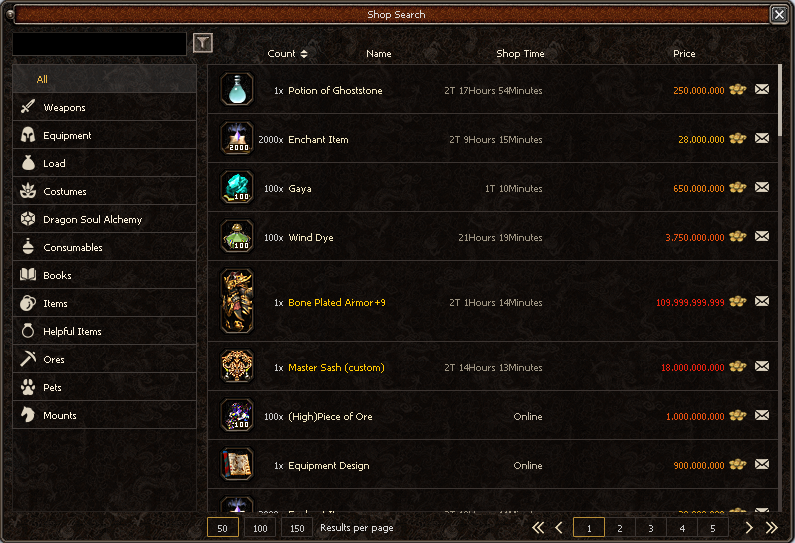Jump to the first results page

click(x=538, y=528)
